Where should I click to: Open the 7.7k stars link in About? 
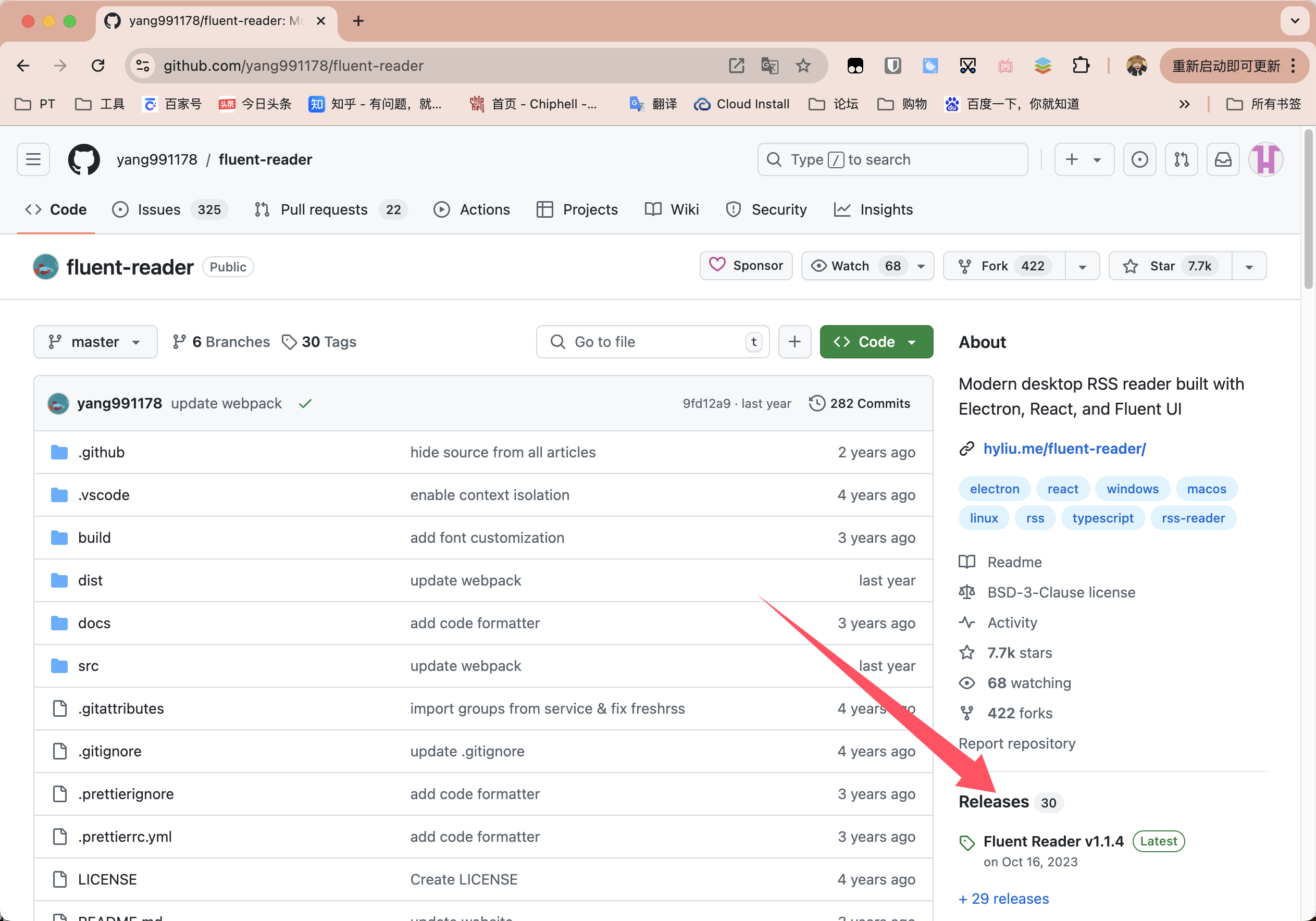point(1019,653)
